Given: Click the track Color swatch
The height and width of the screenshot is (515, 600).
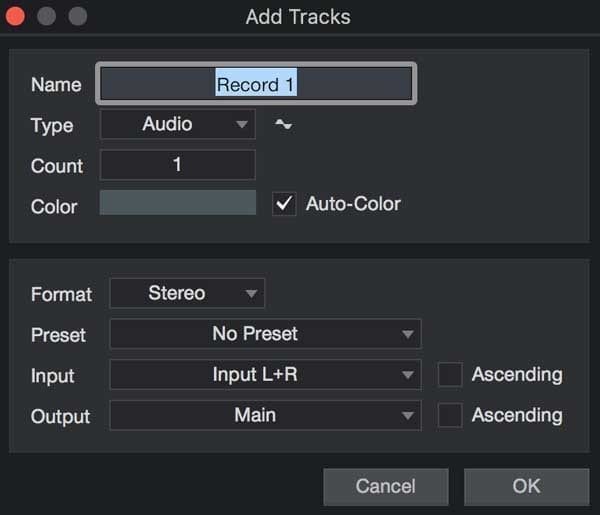Looking at the screenshot, I should (x=178, y=202).
